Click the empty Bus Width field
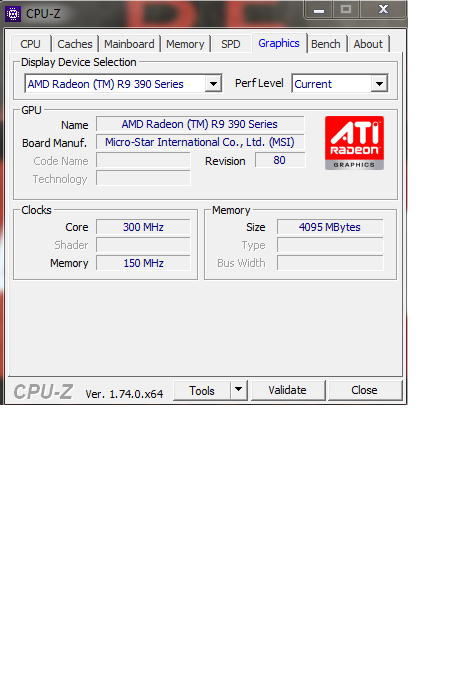 330,263
